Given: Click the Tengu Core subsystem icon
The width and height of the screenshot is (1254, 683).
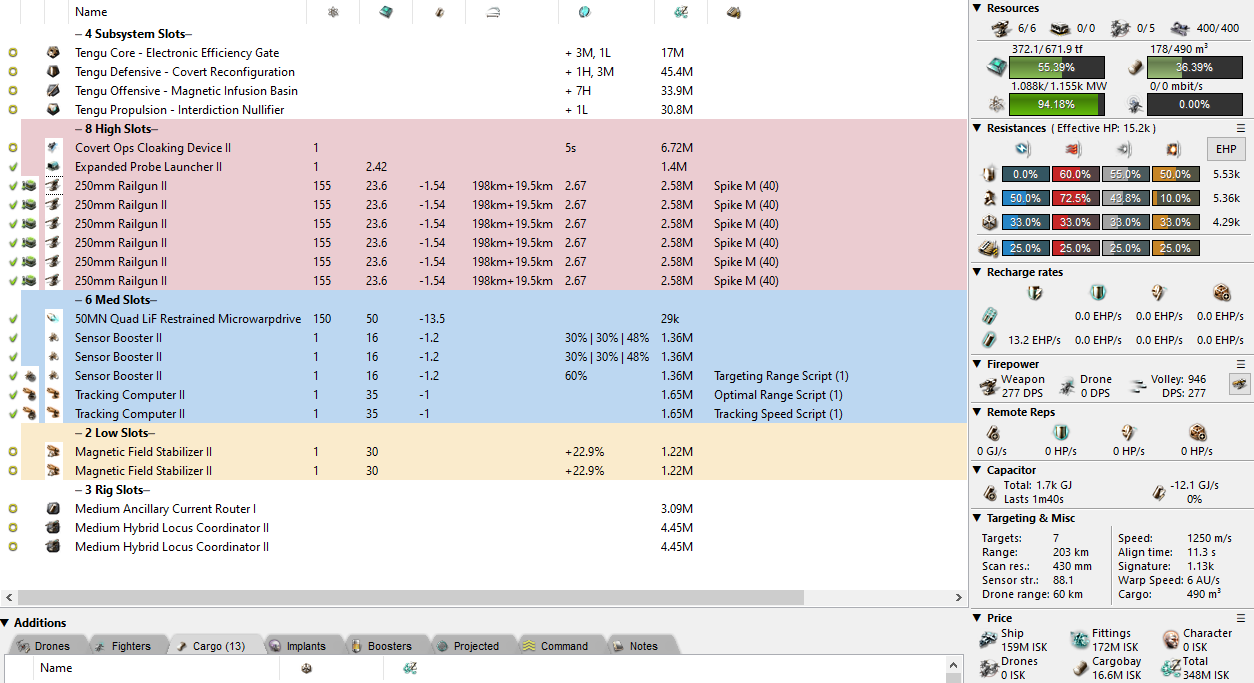Looking at the screenshot, I should point(53,53).
